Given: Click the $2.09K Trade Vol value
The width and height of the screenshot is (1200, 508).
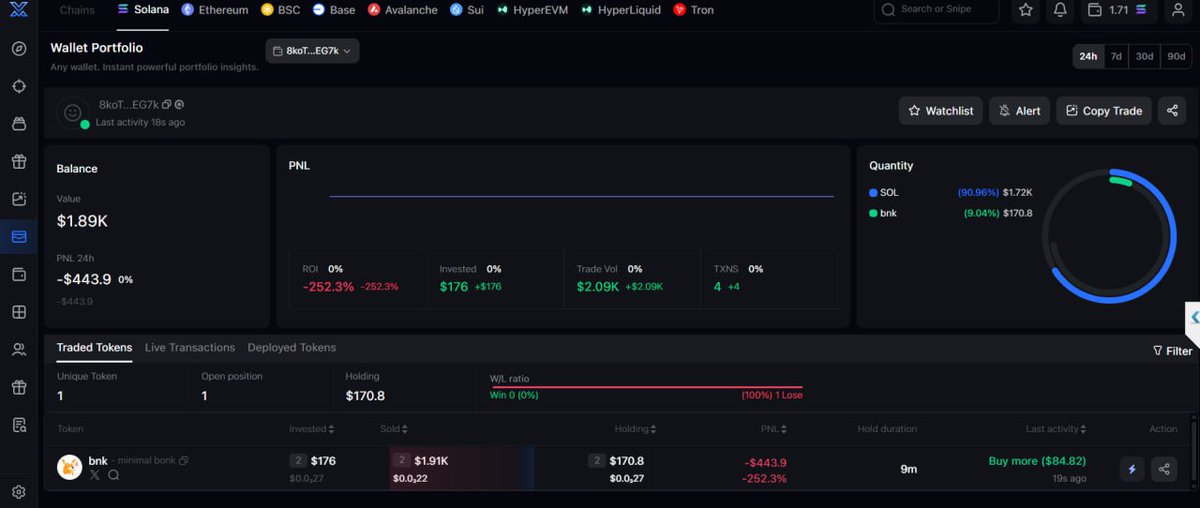Looking at the screenshot, I should pos(598,287).
